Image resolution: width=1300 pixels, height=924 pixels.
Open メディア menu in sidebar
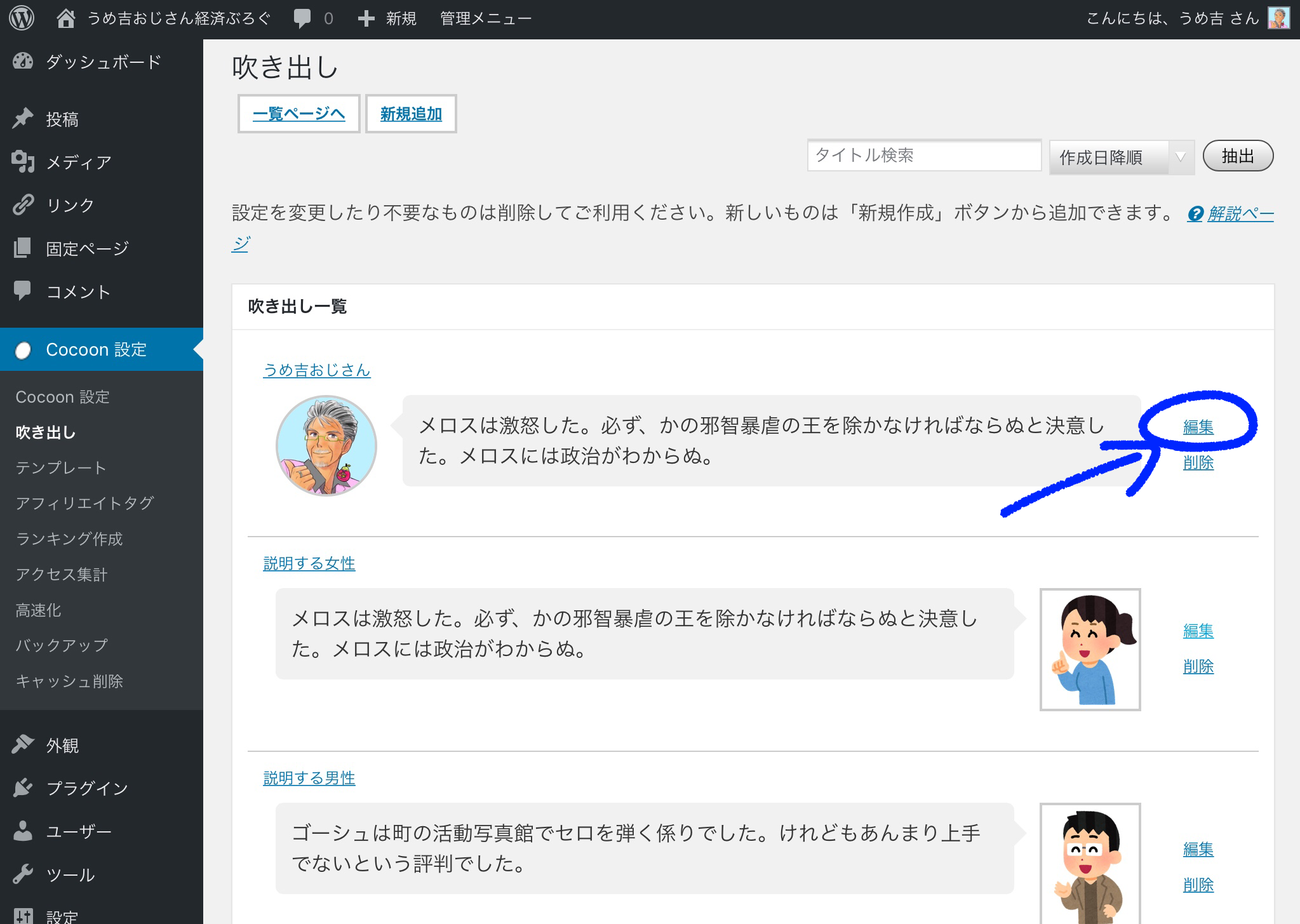tap(78, 162)
